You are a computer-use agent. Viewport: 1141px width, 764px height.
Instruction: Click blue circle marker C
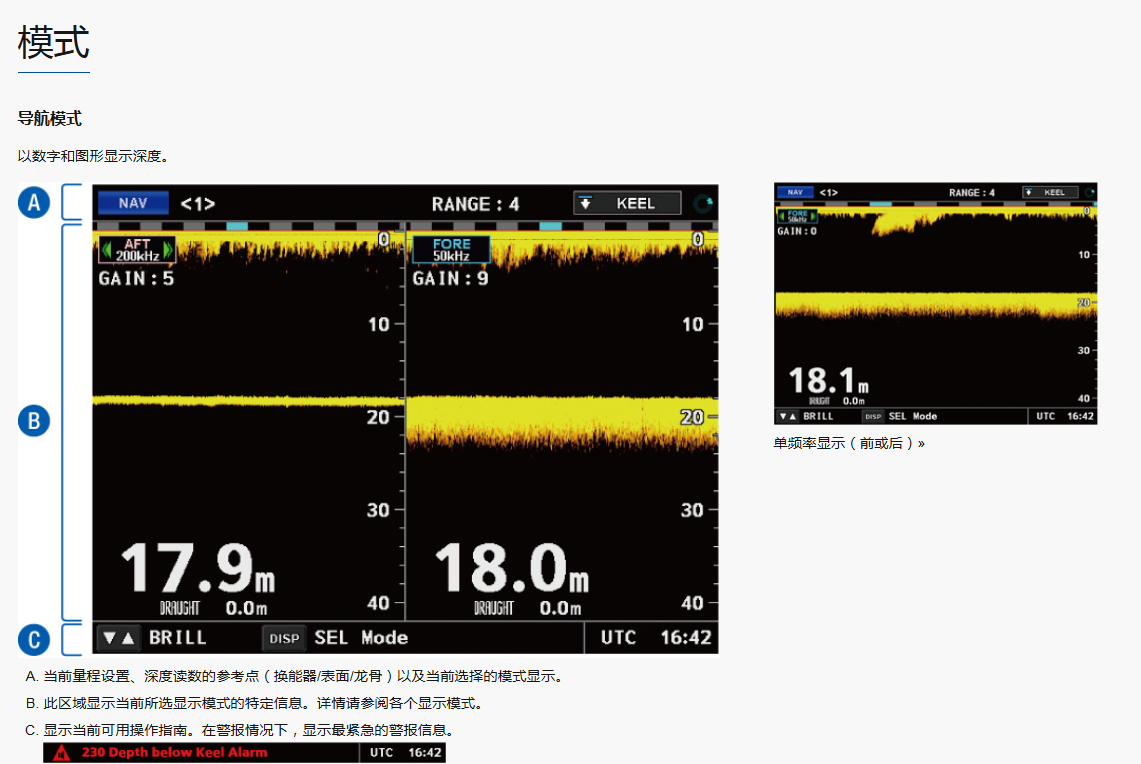pos(34,639)
